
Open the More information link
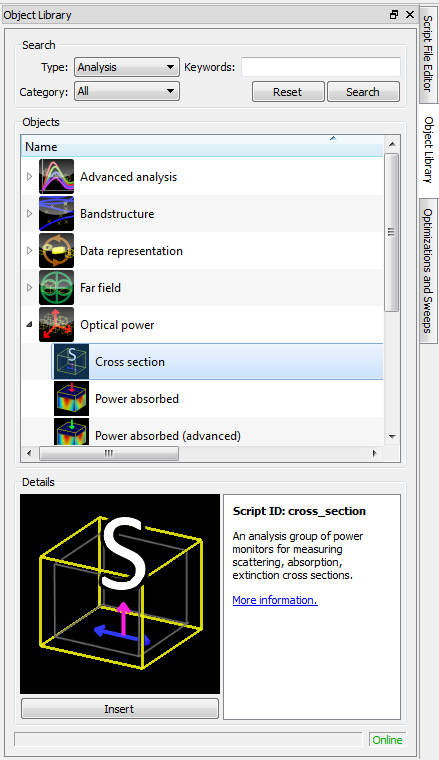click(x=275, y=600)
